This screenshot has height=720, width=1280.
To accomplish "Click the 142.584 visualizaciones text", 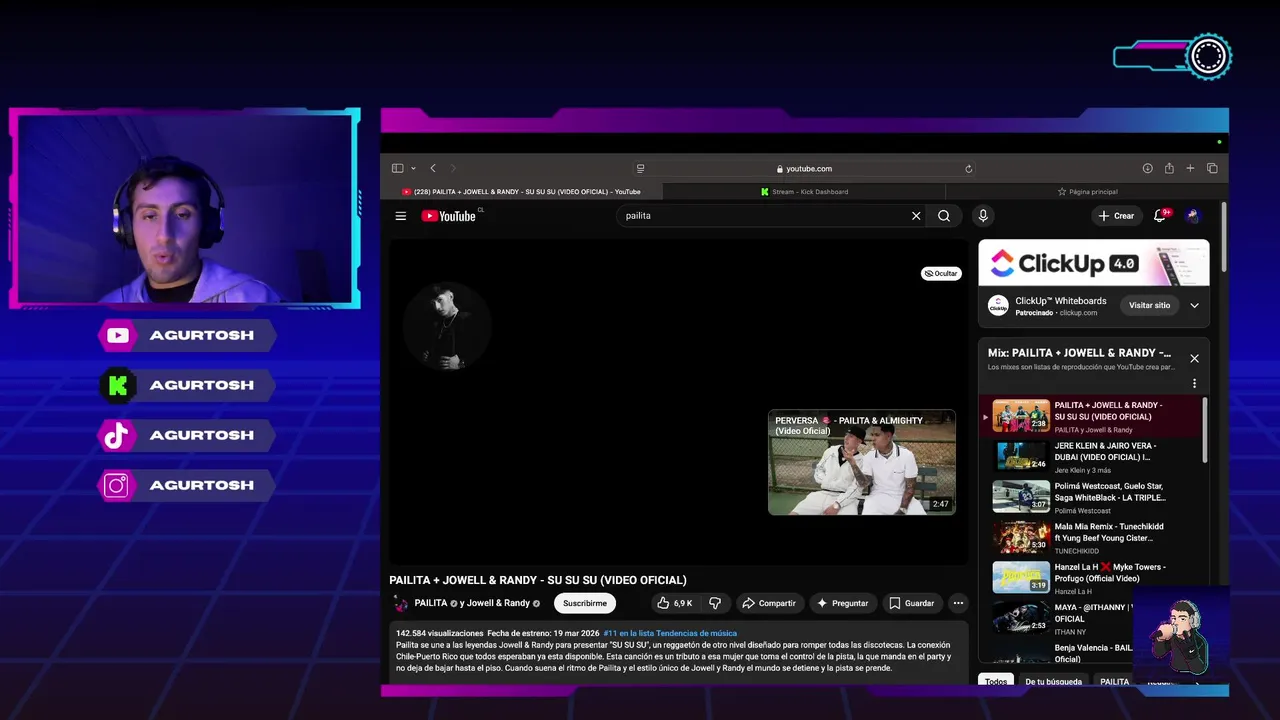I will (x=439, y=633).
